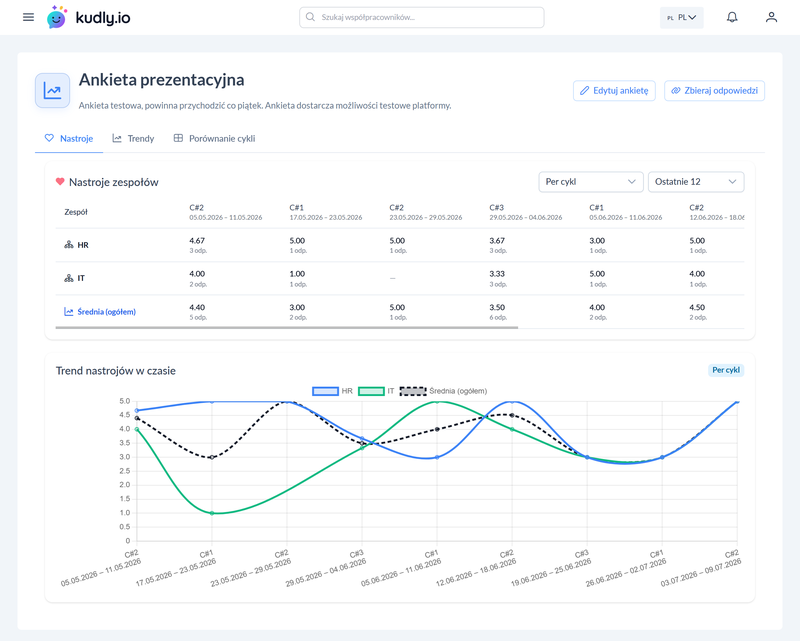This screenshot has width=800, height=641.
Task: Click the table's horizontal scrollbar
Action: point(287,328)
